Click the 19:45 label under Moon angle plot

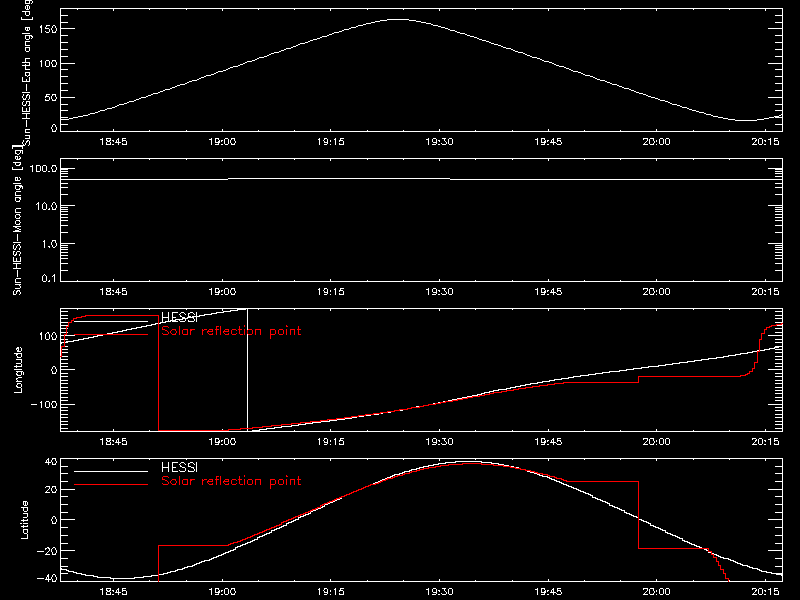[548, 292]
